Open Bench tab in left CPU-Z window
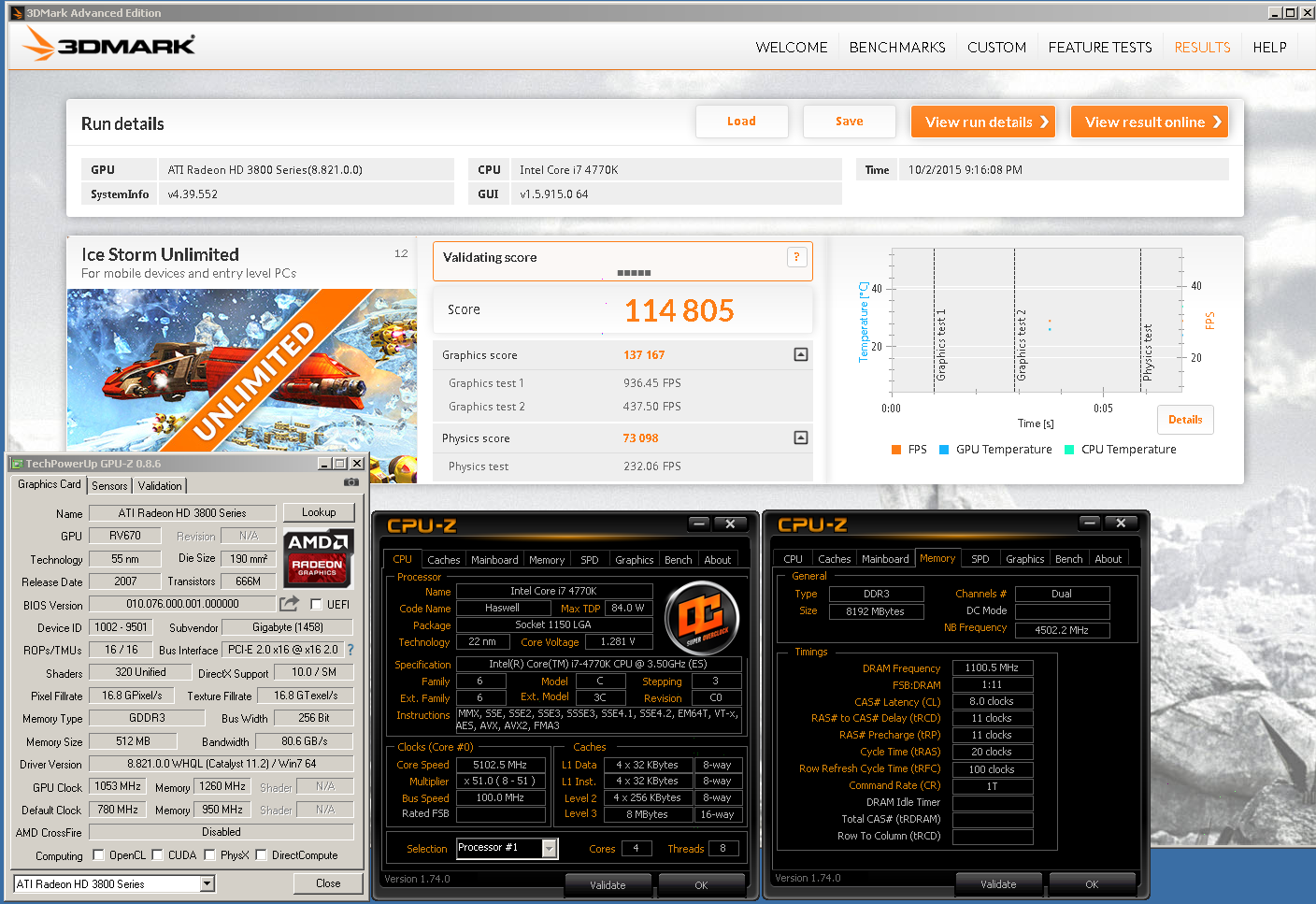This screenshot has height=904, width=1316. click(x=678, y=559)
